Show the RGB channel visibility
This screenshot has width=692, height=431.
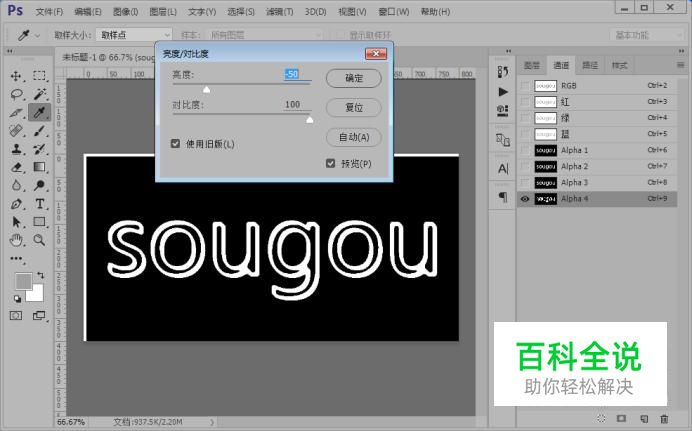[x=524, y=86]
